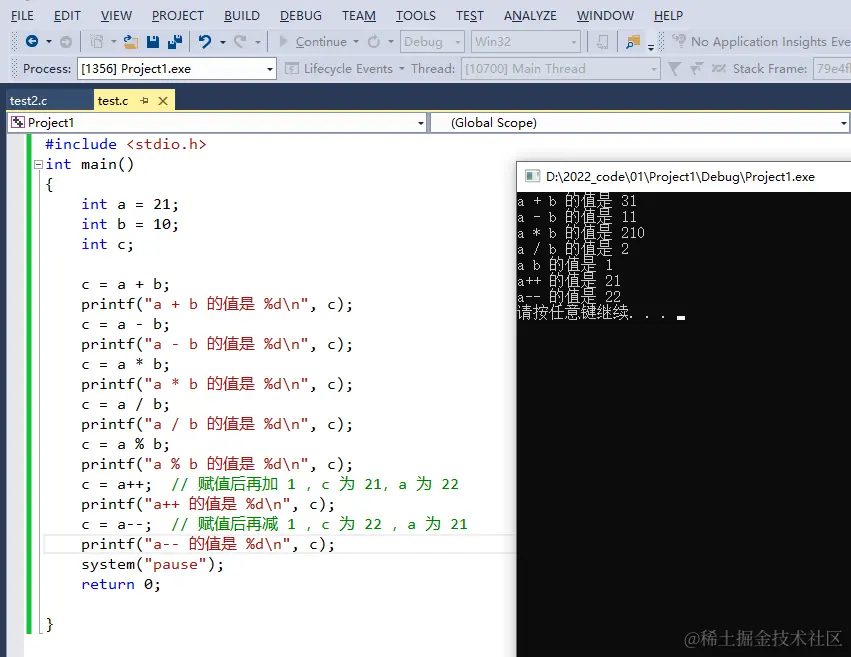Image resolution: width=851 pixels, height=657 pixels.
Task: Click the Undo arrow icon
Action: point(205,41)
